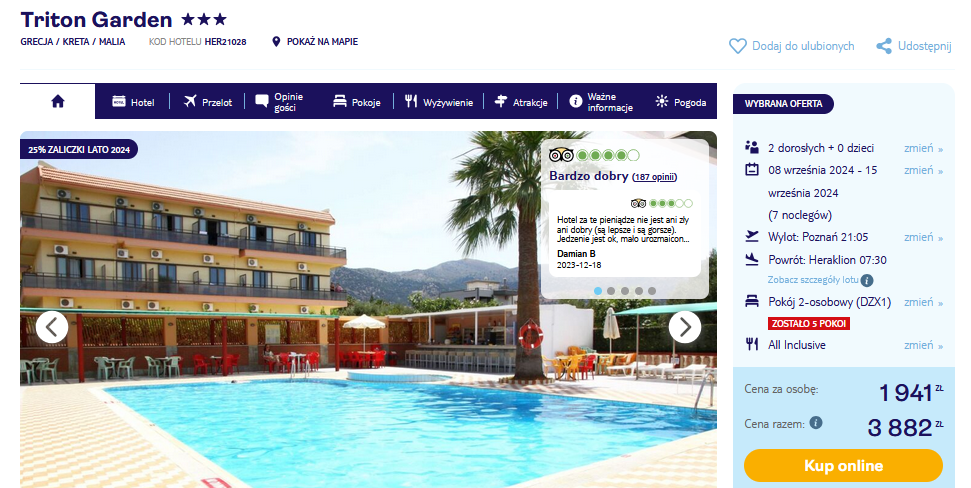
Task: Click the info icon next to Cena razem
Action: pos(816,423)
